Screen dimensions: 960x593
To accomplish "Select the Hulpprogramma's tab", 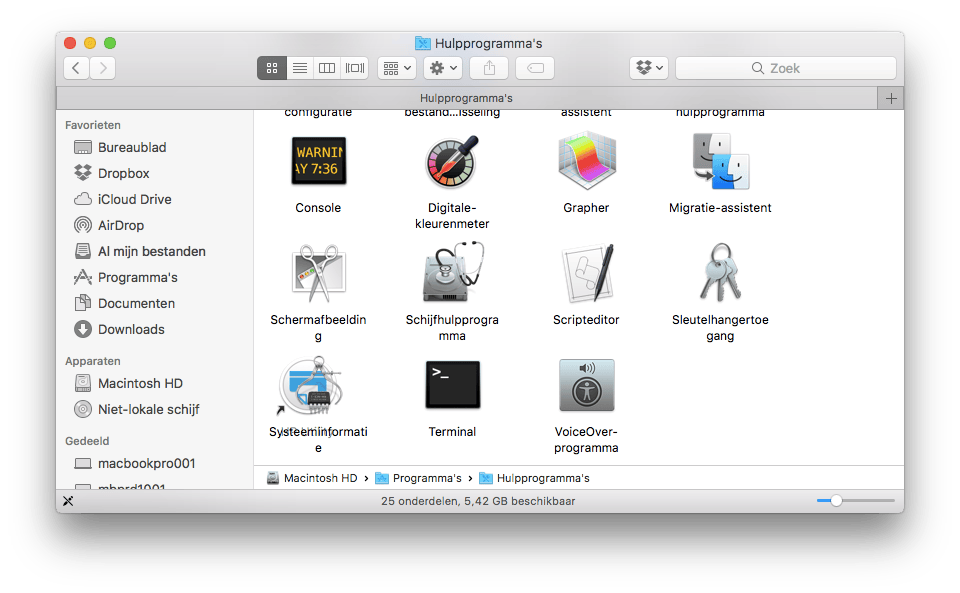I will tap(467, 99).
